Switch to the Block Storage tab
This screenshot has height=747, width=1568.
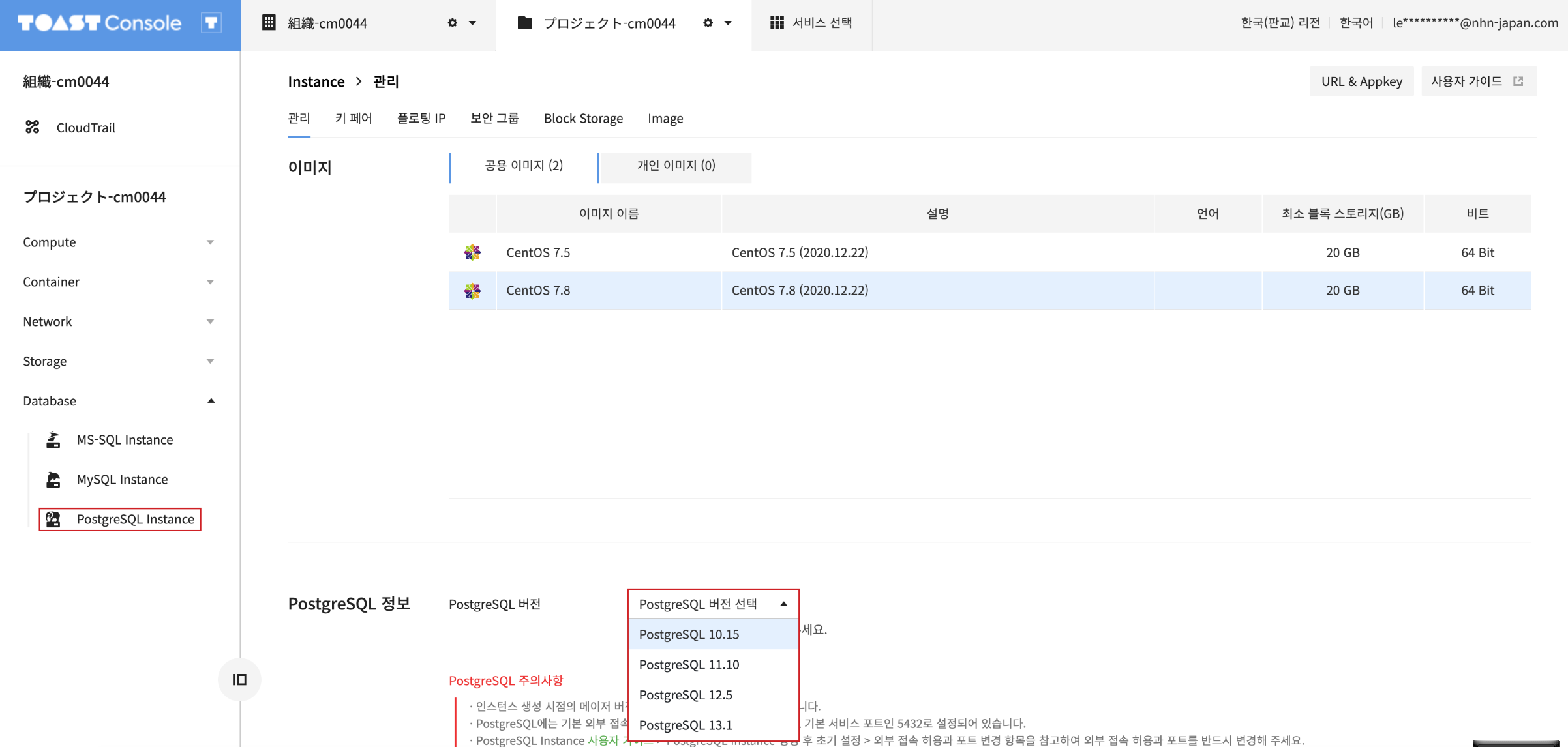(x=583, y=118)
